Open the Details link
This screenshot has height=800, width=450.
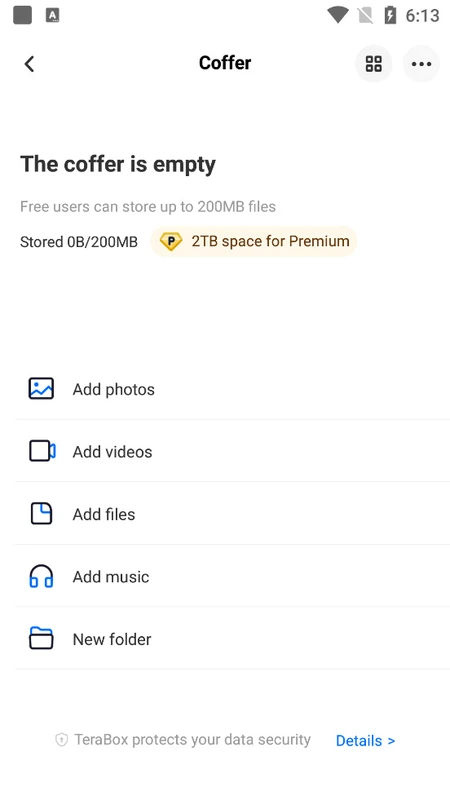[365, 740]
